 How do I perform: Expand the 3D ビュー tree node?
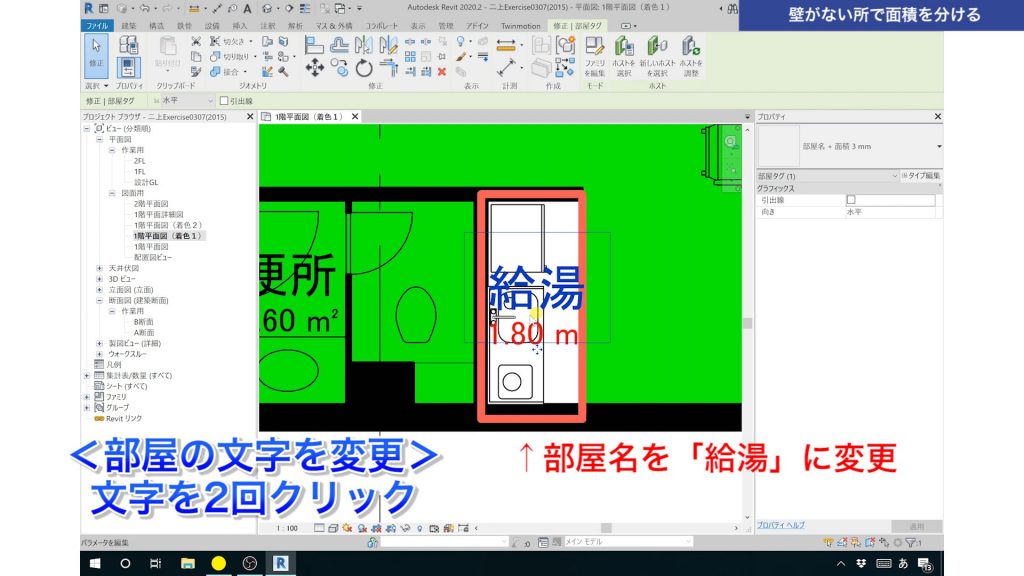point(98,279)
